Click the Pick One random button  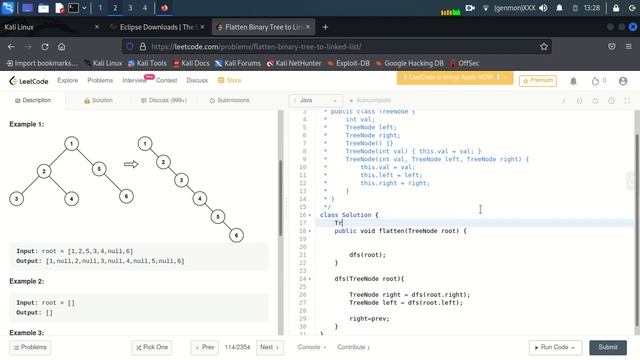pos(152,347)
